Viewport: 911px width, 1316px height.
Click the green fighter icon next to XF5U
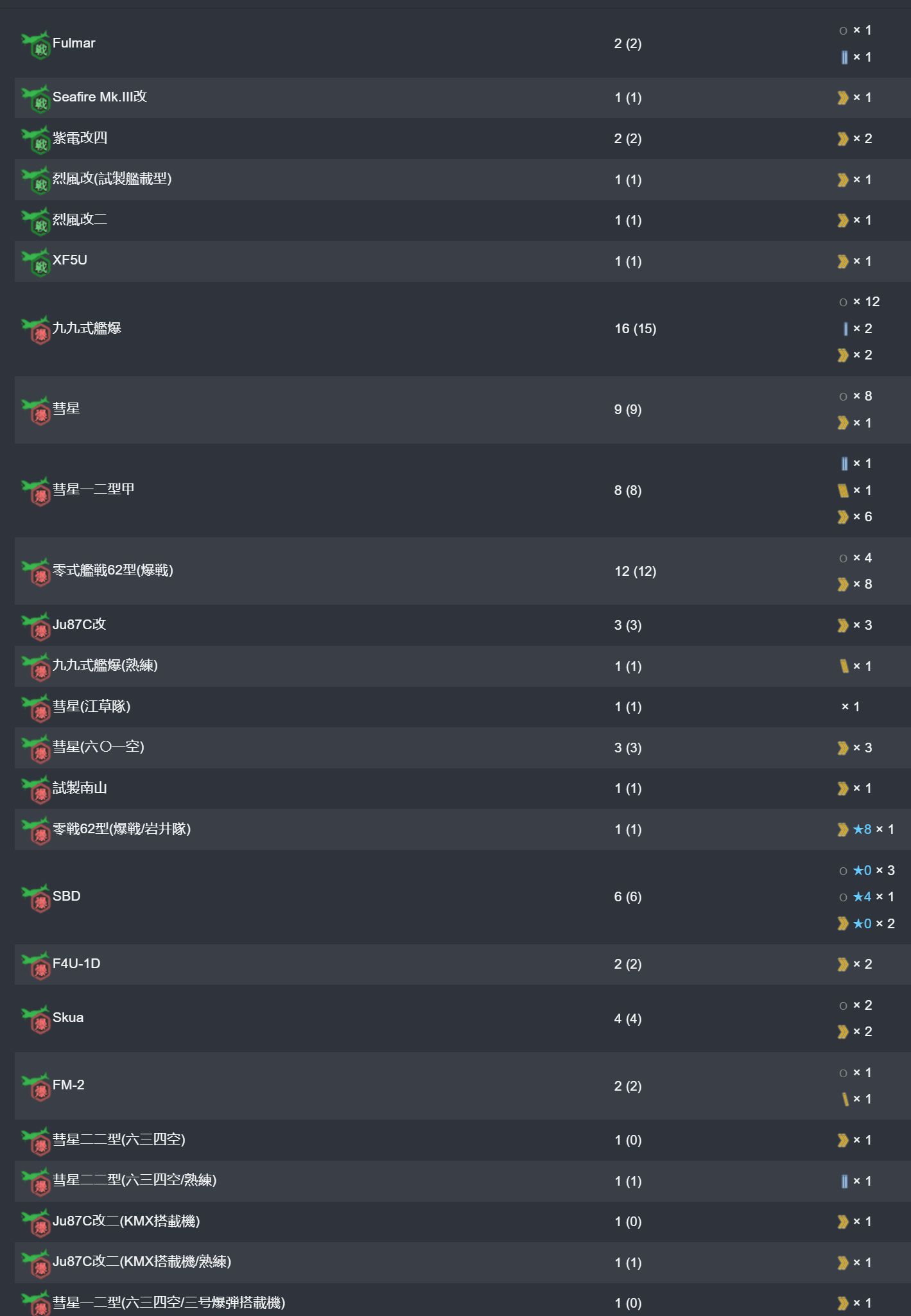[36, 261]
